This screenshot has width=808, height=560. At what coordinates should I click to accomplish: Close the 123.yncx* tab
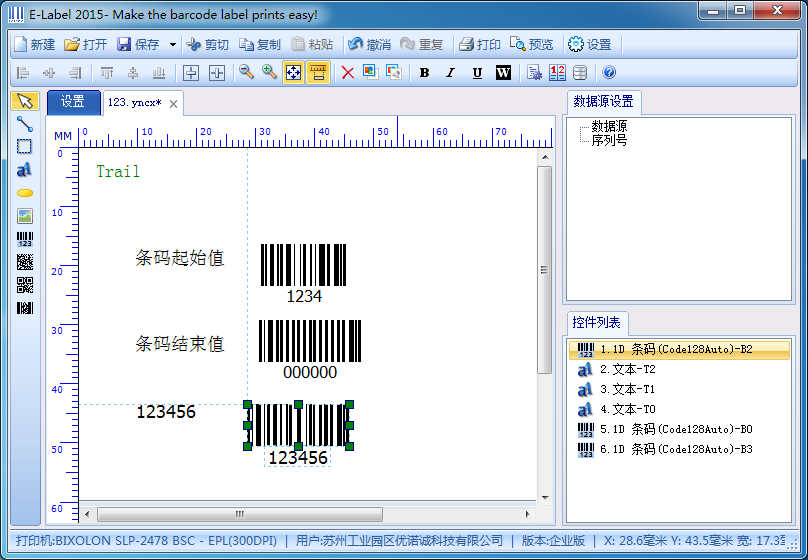tap(174, 104)
